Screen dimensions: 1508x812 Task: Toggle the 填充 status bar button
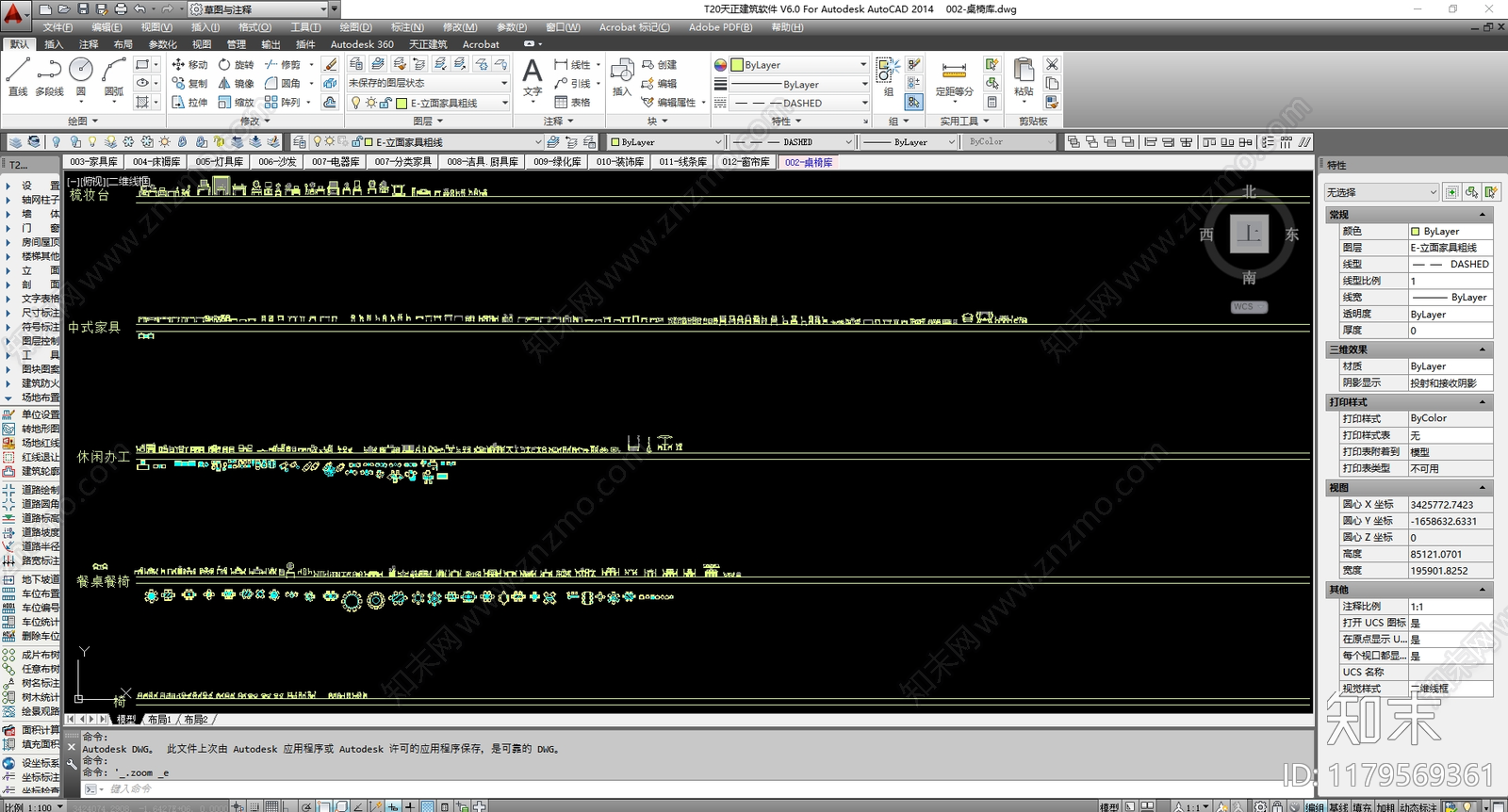1362,806
